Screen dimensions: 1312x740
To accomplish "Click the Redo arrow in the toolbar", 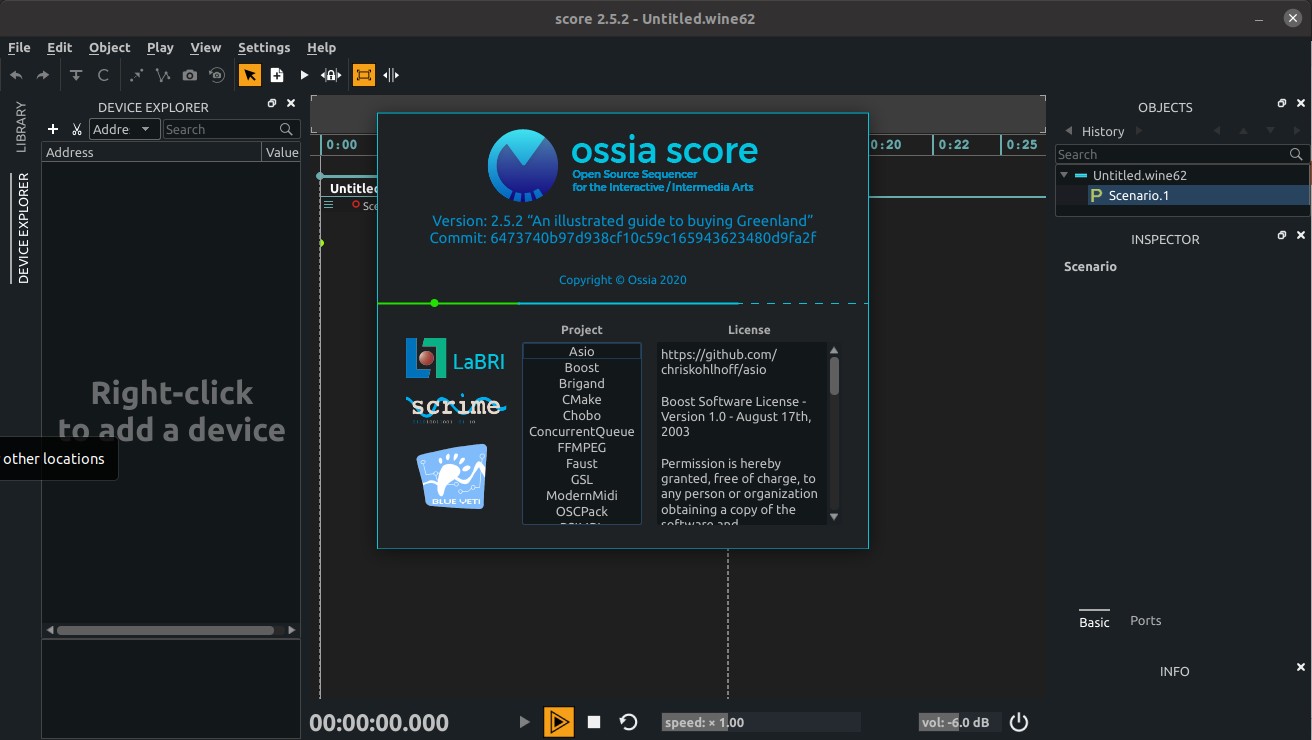I will coord(43,75).
